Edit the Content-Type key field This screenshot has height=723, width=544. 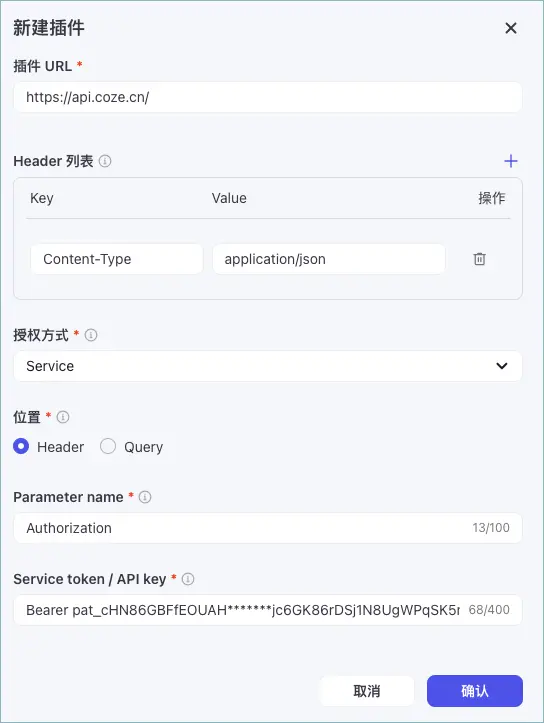(x=117, y=259)
